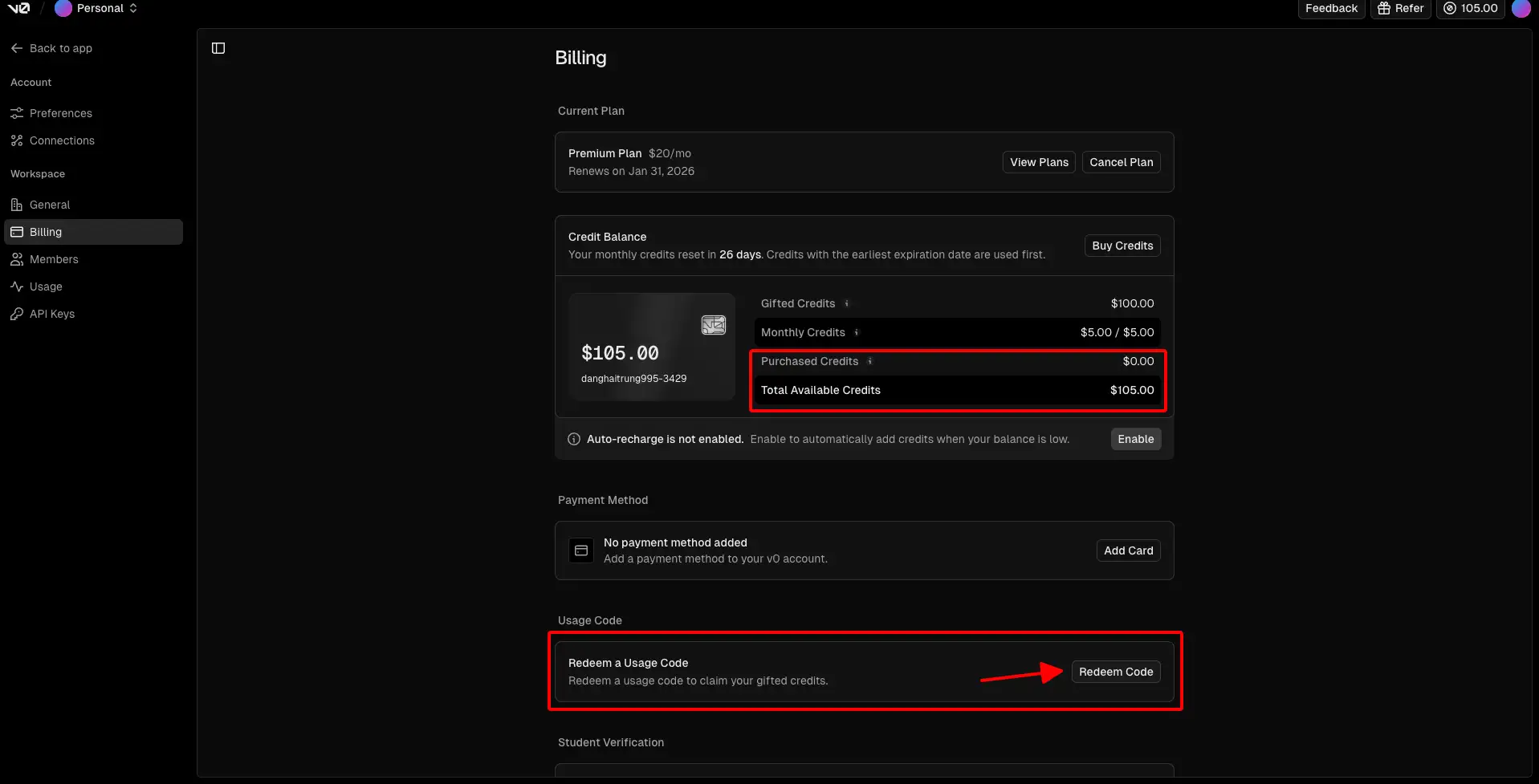1539x784 pixels.
Task: Open the Usage page
Action: click(46, 286)
